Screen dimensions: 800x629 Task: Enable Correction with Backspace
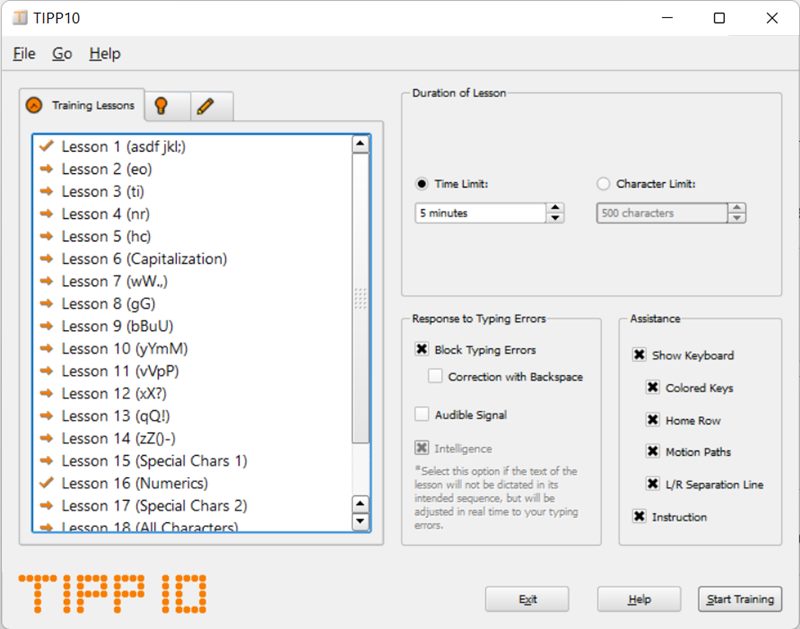(x=437, y=377)
